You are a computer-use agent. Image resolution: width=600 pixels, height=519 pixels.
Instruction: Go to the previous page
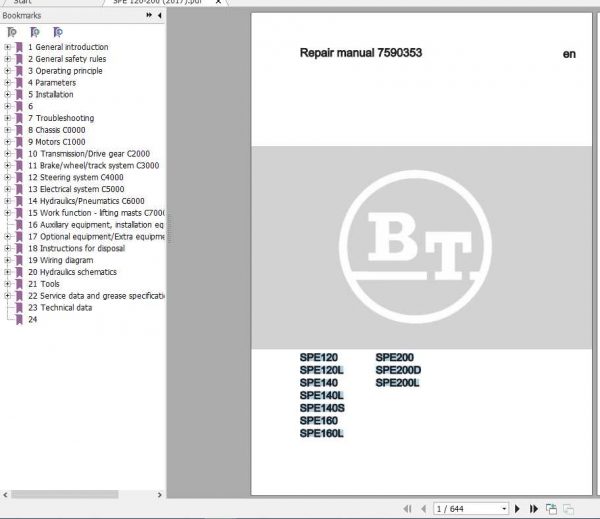click(424, 509)
